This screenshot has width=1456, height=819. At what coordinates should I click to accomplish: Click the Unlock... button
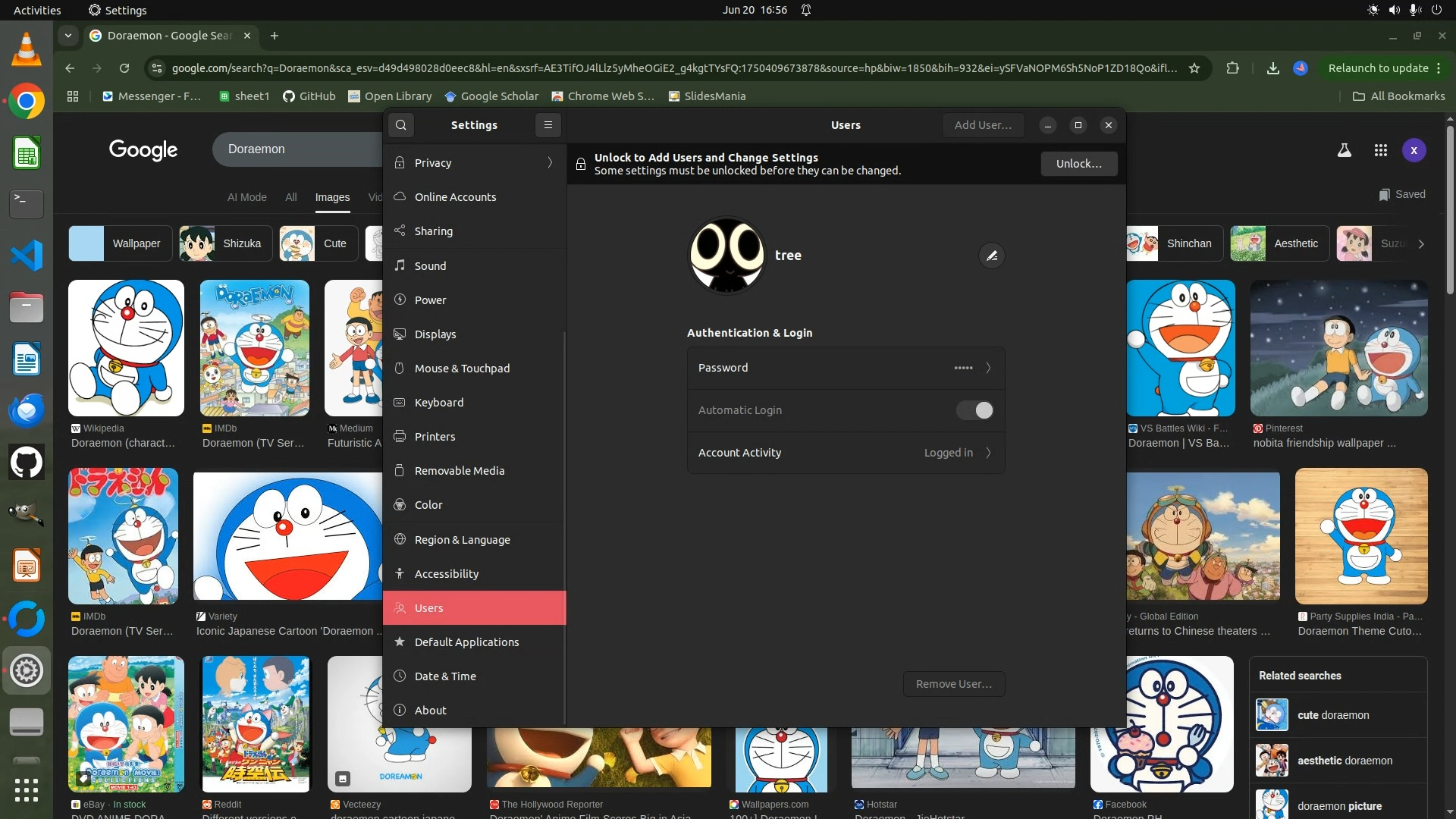click(1078, 164)
